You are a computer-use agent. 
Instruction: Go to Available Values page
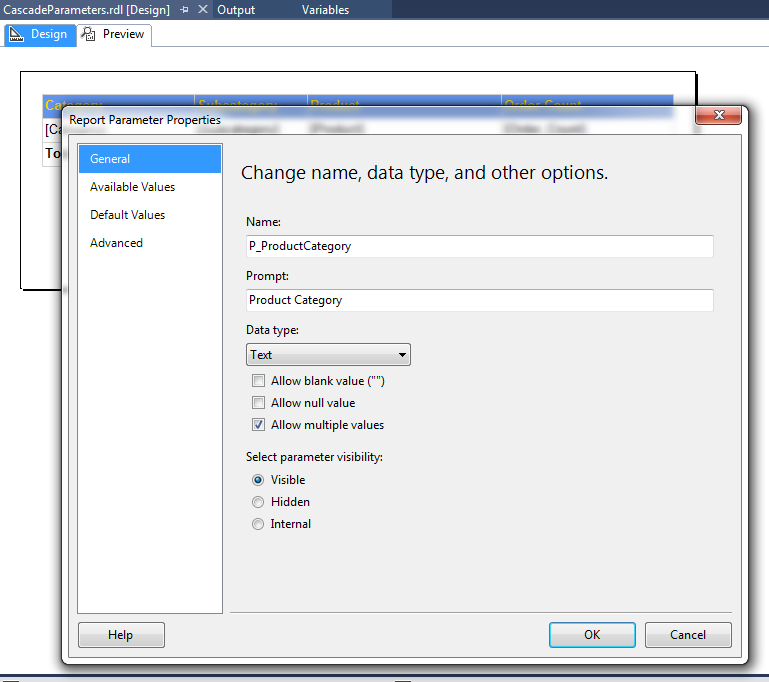pos(132,187)
